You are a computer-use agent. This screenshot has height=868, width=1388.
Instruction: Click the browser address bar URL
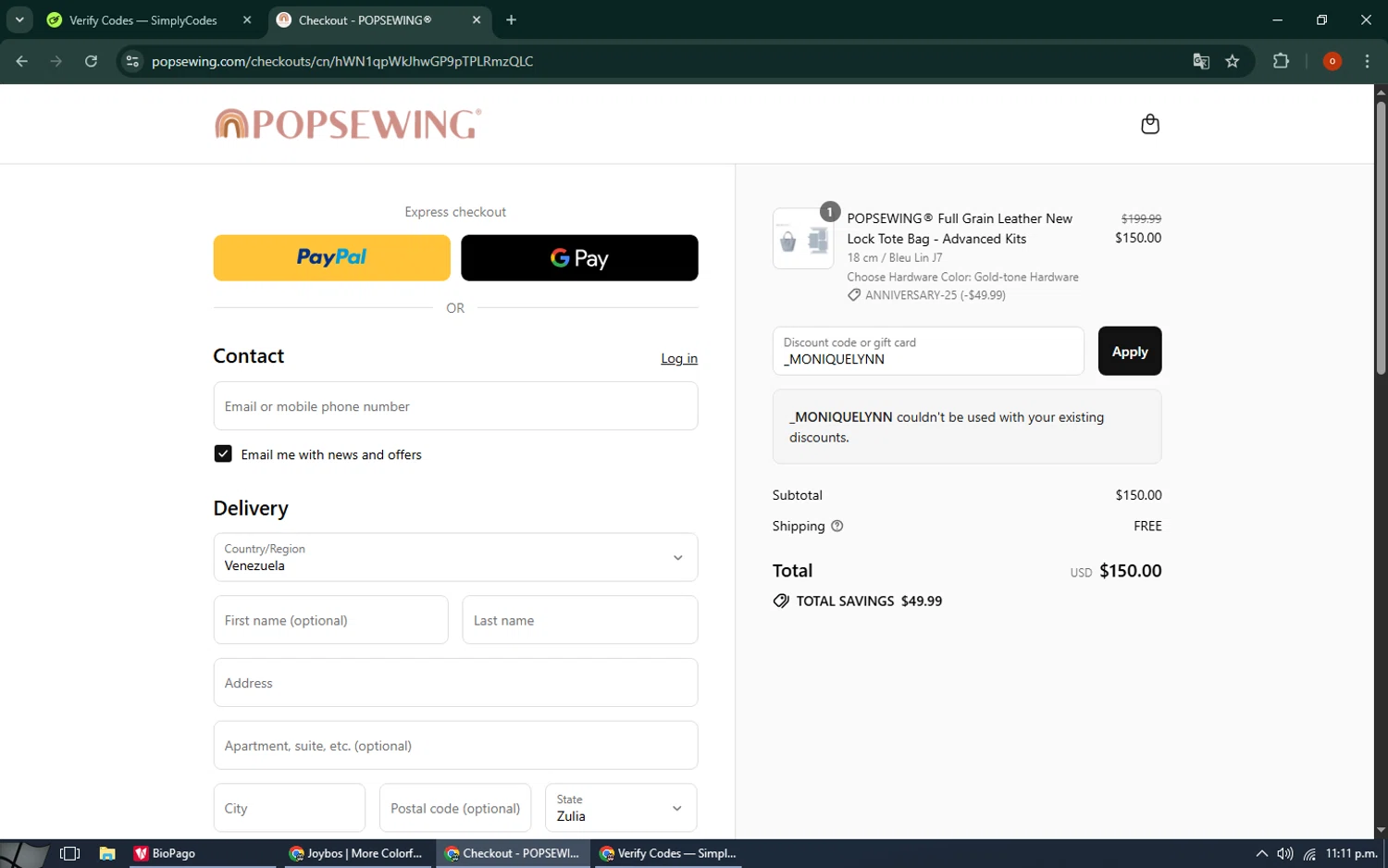click(x=342, y=61)
